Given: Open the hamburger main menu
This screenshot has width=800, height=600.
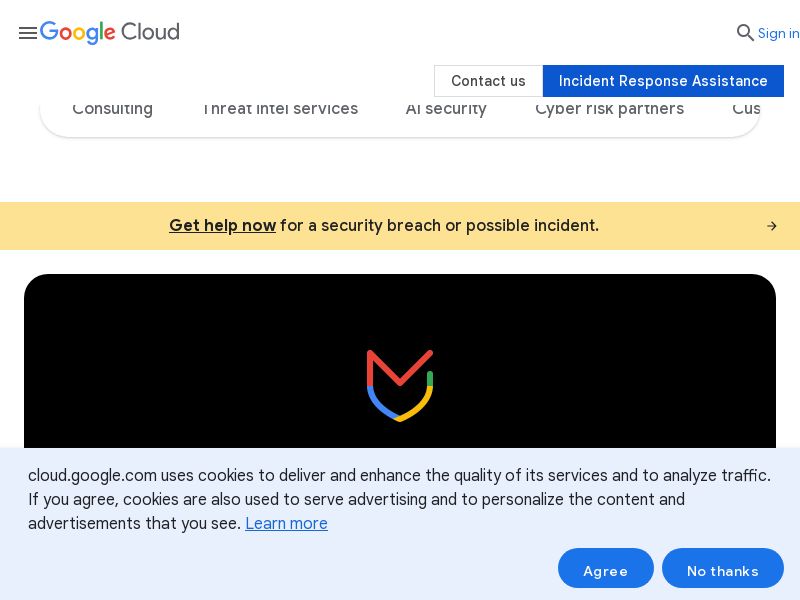Looking at the screenshot, I should (27, 33).
